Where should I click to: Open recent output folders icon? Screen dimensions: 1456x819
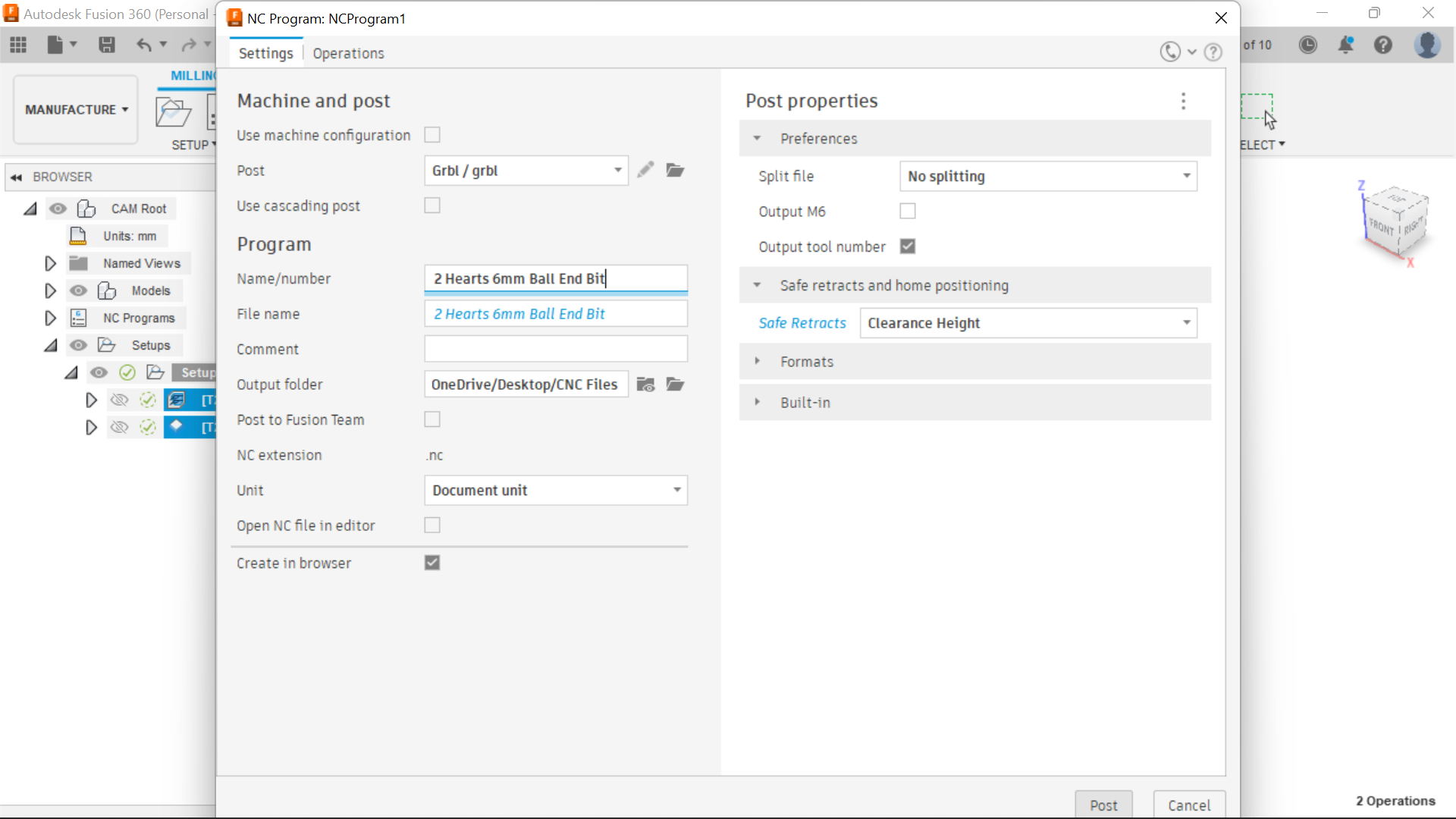point(645,384)
